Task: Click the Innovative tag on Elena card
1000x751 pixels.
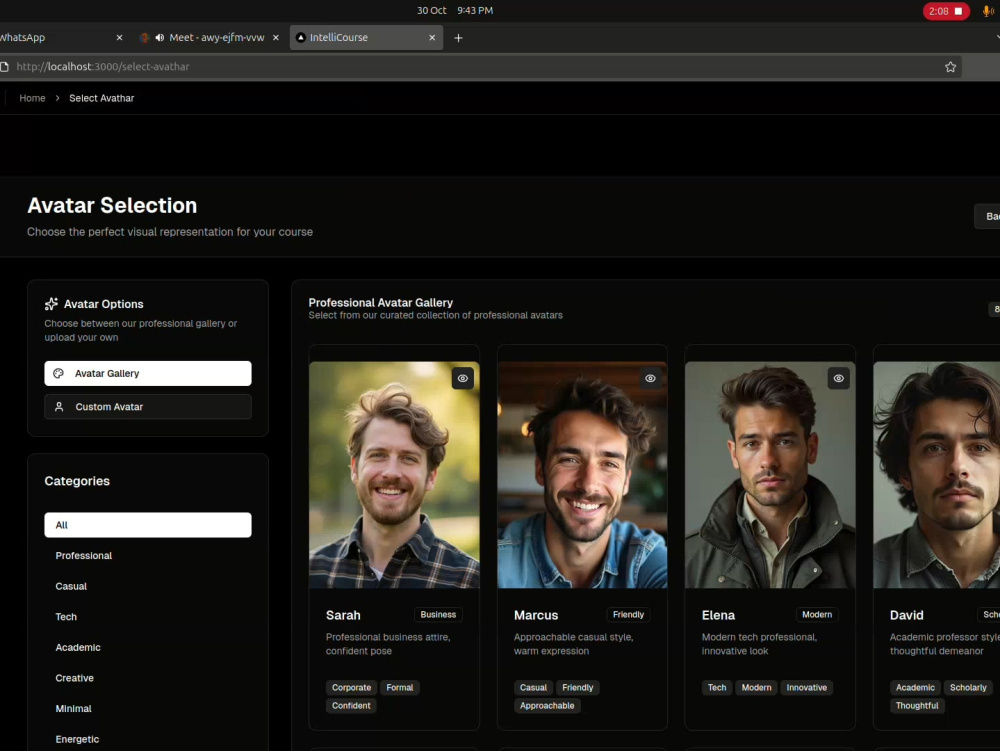Action: [807, 687]
